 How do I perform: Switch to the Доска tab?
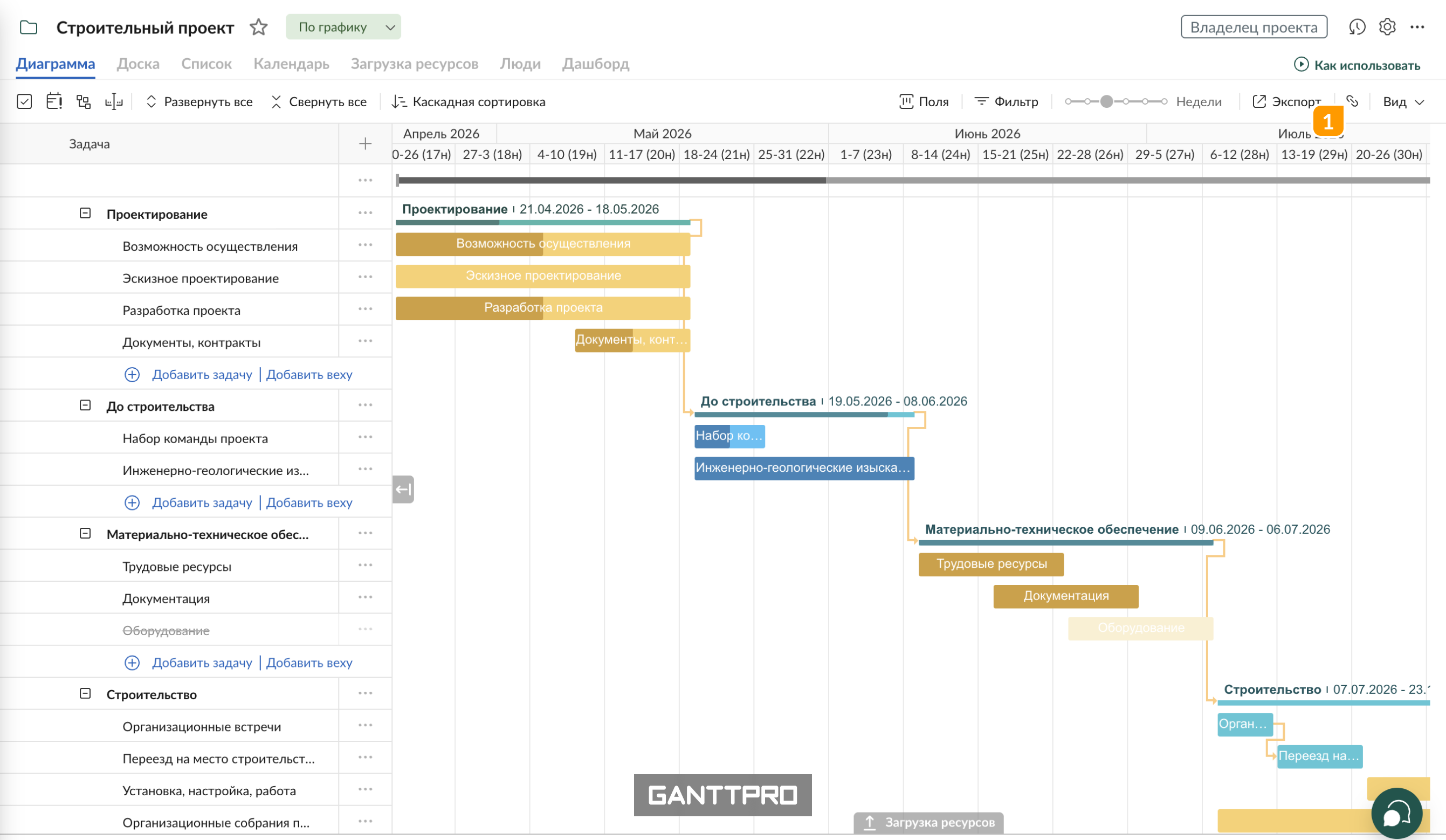click(x=137, y=64)
